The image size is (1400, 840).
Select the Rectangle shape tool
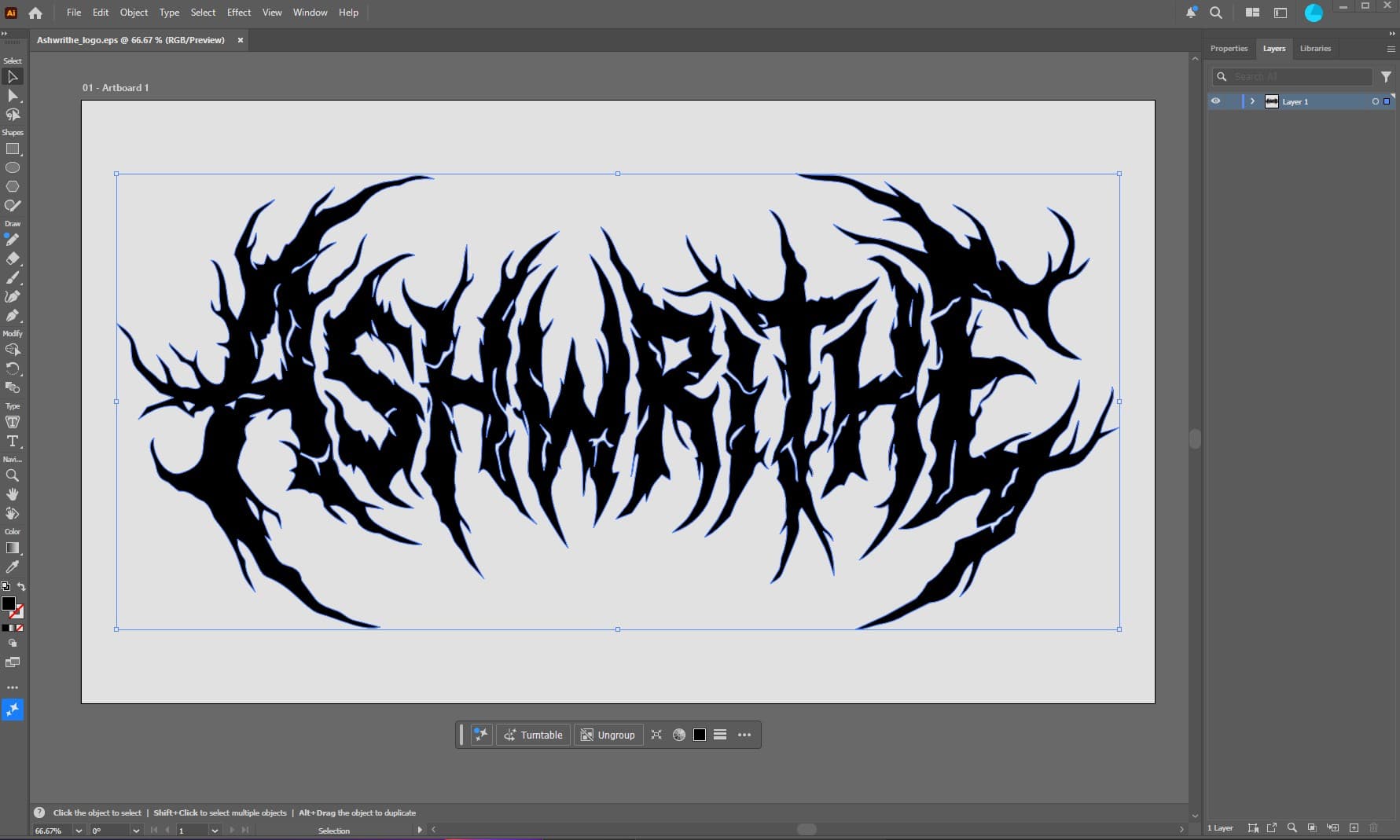pyautogui.click(x=13, y=149)
